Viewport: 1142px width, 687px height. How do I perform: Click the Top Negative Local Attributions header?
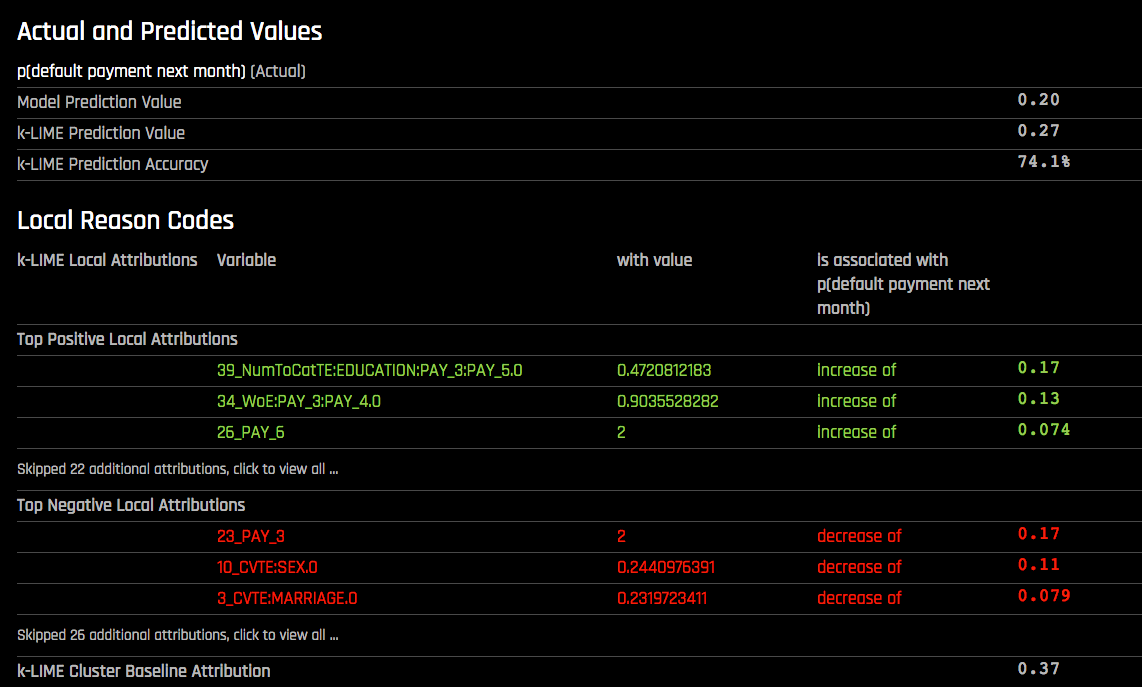click(x=131, y=506)
